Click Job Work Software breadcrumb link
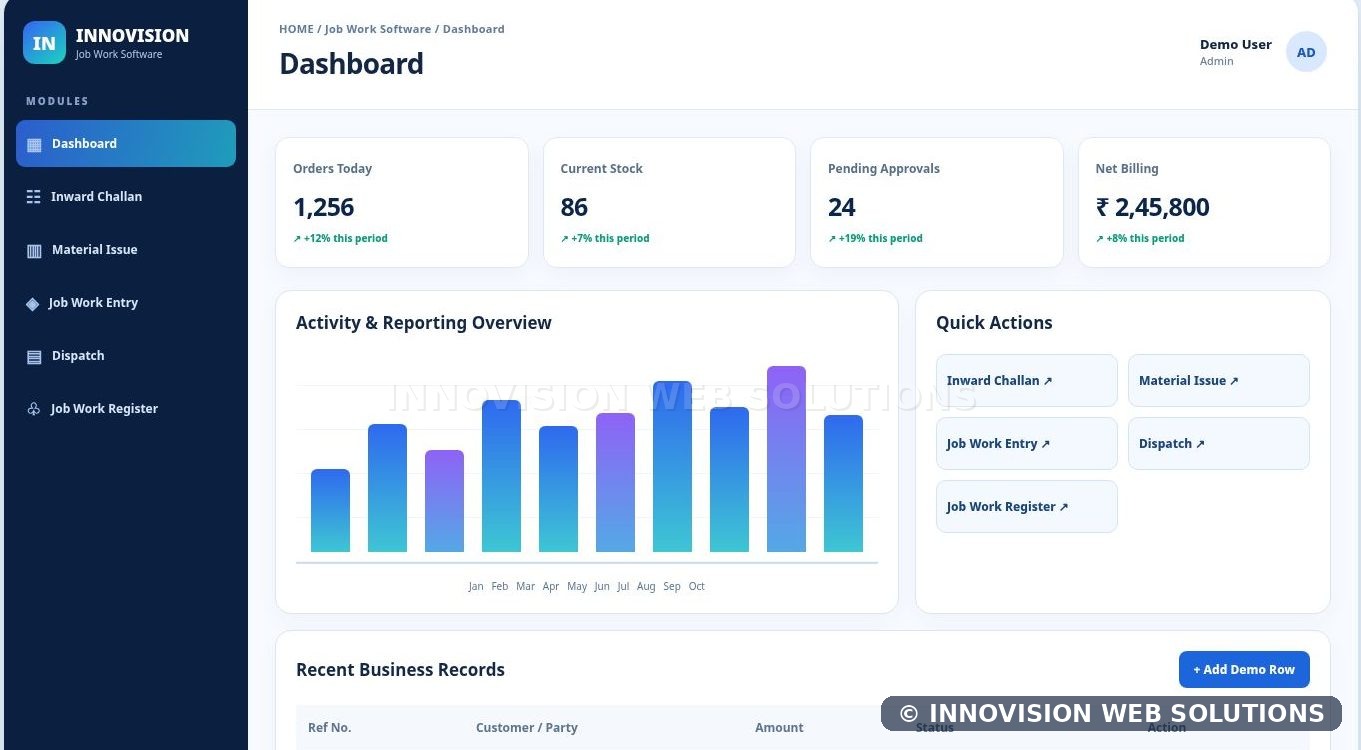Viewport: 1361px width, 750px height. tap(378, 29)
